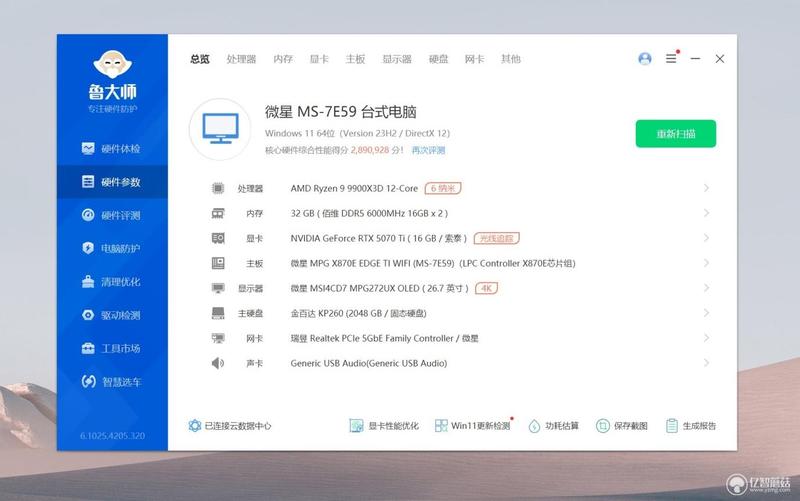Screen dimensions: 800x501
Task: Expand the 内存 row chevron
Action: [x=706, y=213]
